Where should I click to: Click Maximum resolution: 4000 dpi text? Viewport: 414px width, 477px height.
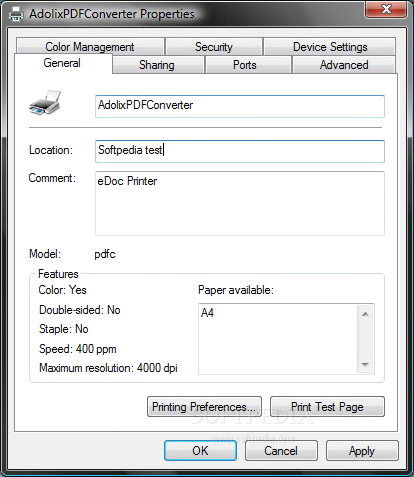[x=108, y=368]
